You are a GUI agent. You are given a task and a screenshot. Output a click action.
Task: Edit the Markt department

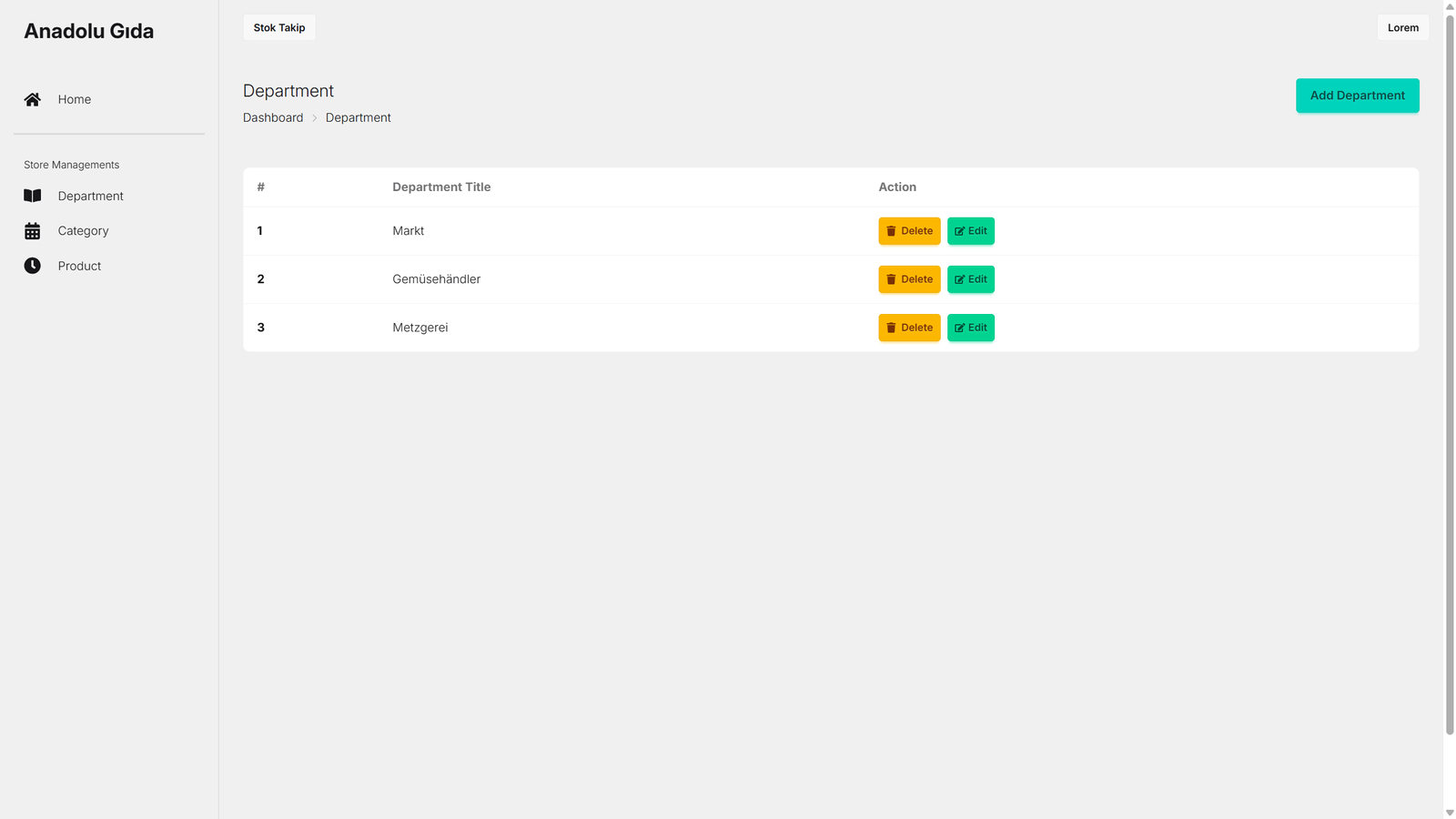click(x=970, y=231)
